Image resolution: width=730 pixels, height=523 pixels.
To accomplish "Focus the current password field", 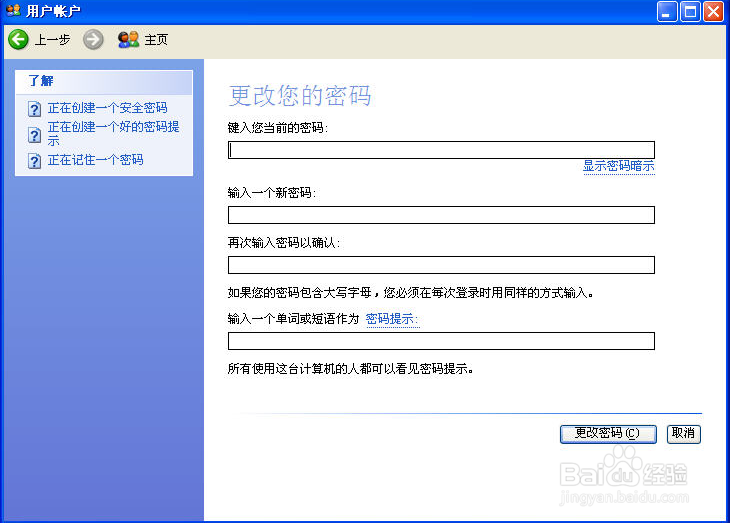I will coord(441,150).
